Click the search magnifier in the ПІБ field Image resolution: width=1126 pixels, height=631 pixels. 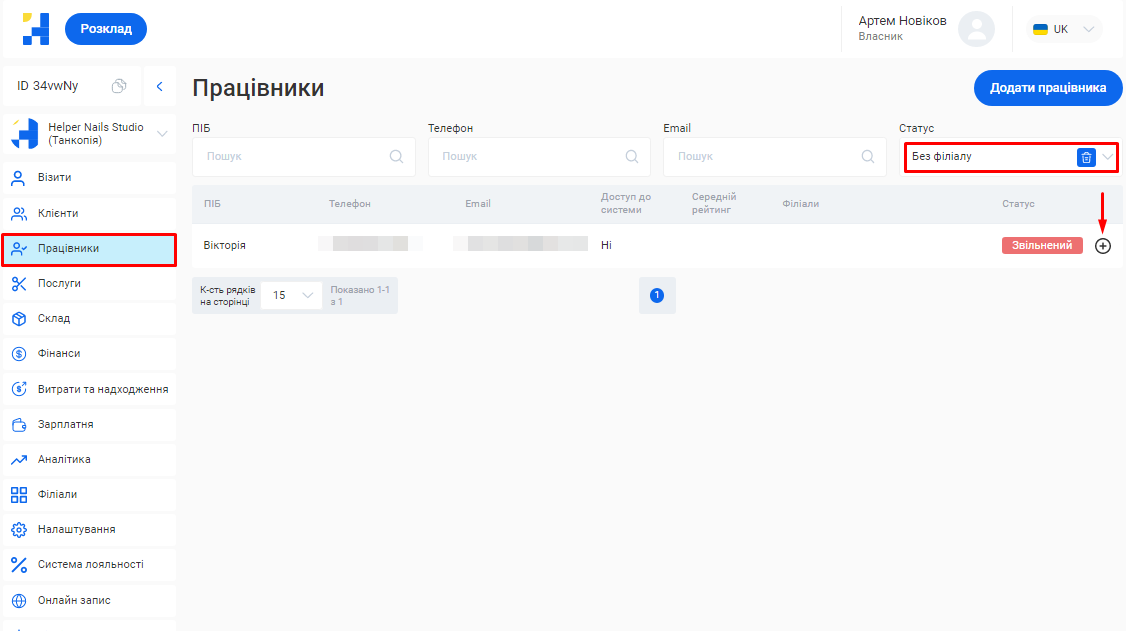click(396, 157)
